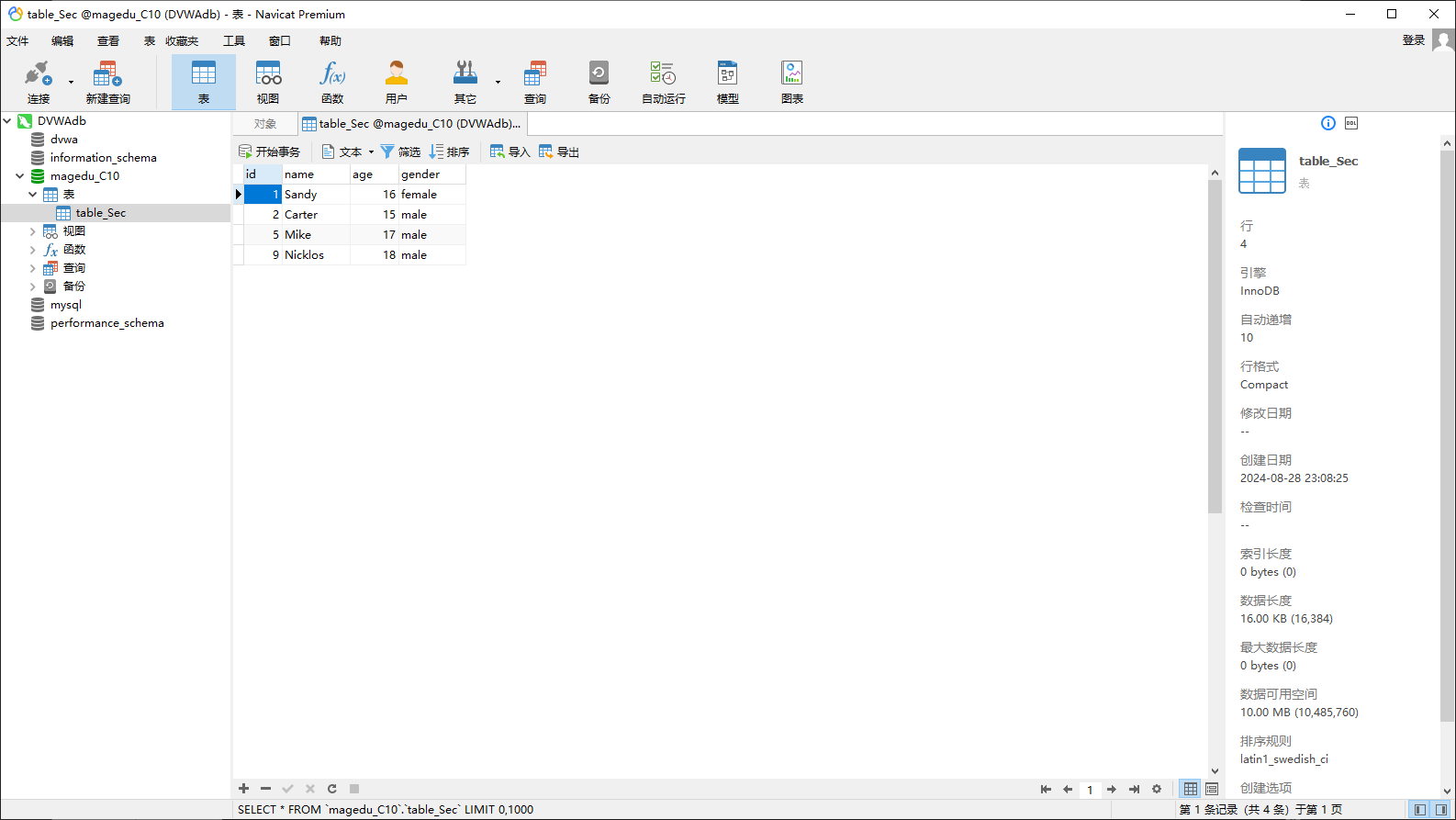Select the cell containing Nicklos
The image size is (1456, 820).
click(316, 255)
